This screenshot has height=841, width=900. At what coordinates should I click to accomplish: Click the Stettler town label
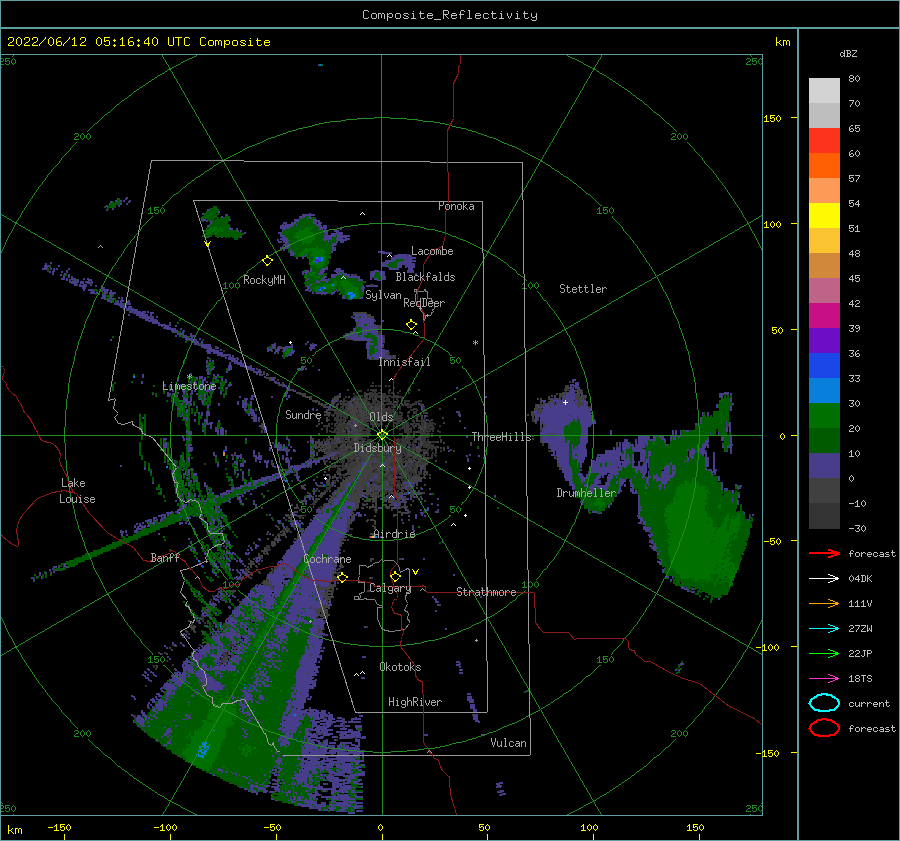[x=583, y=289]
